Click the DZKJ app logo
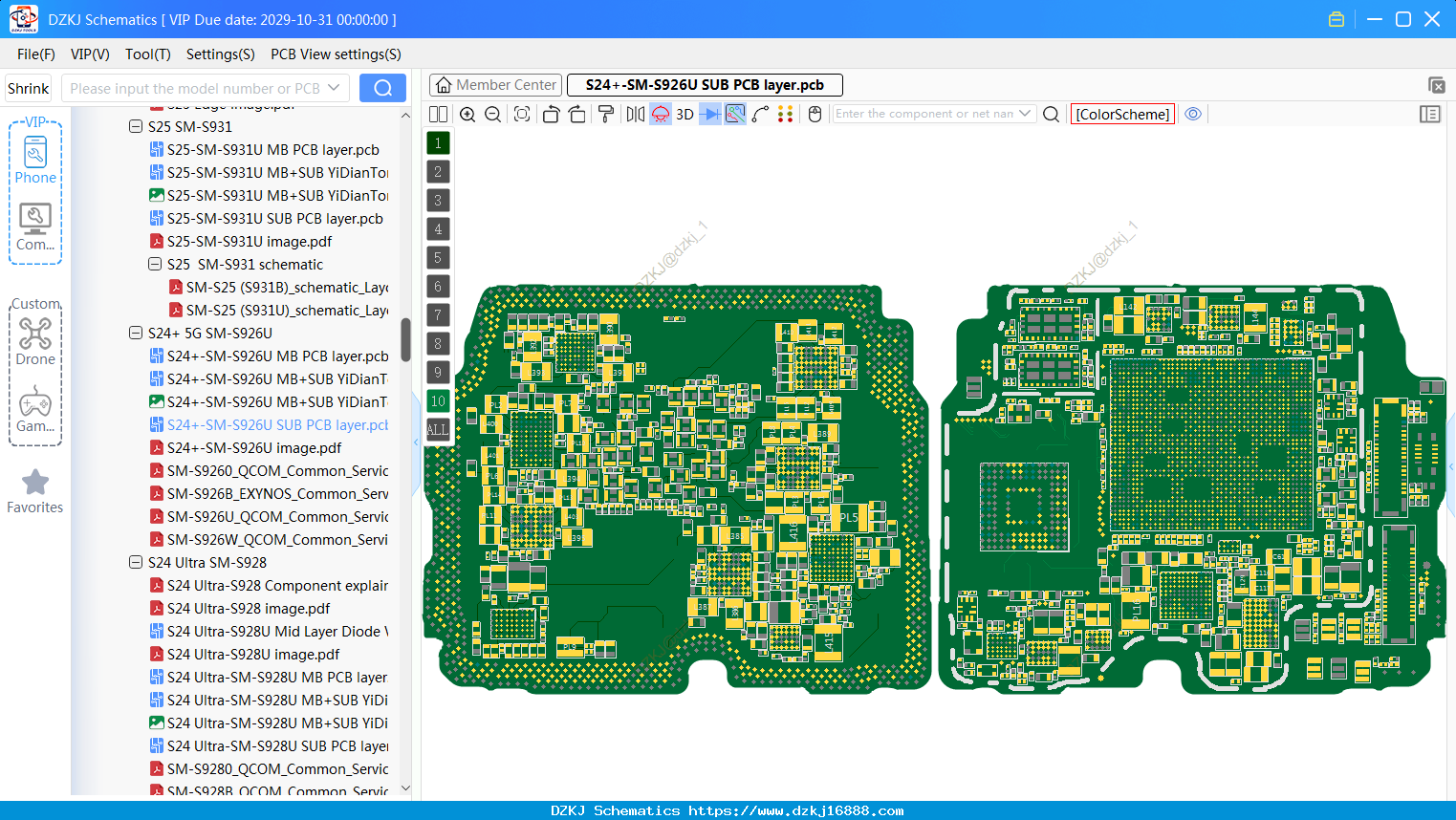This screenshot has width=1456, height=820. [x=23, y=19]
